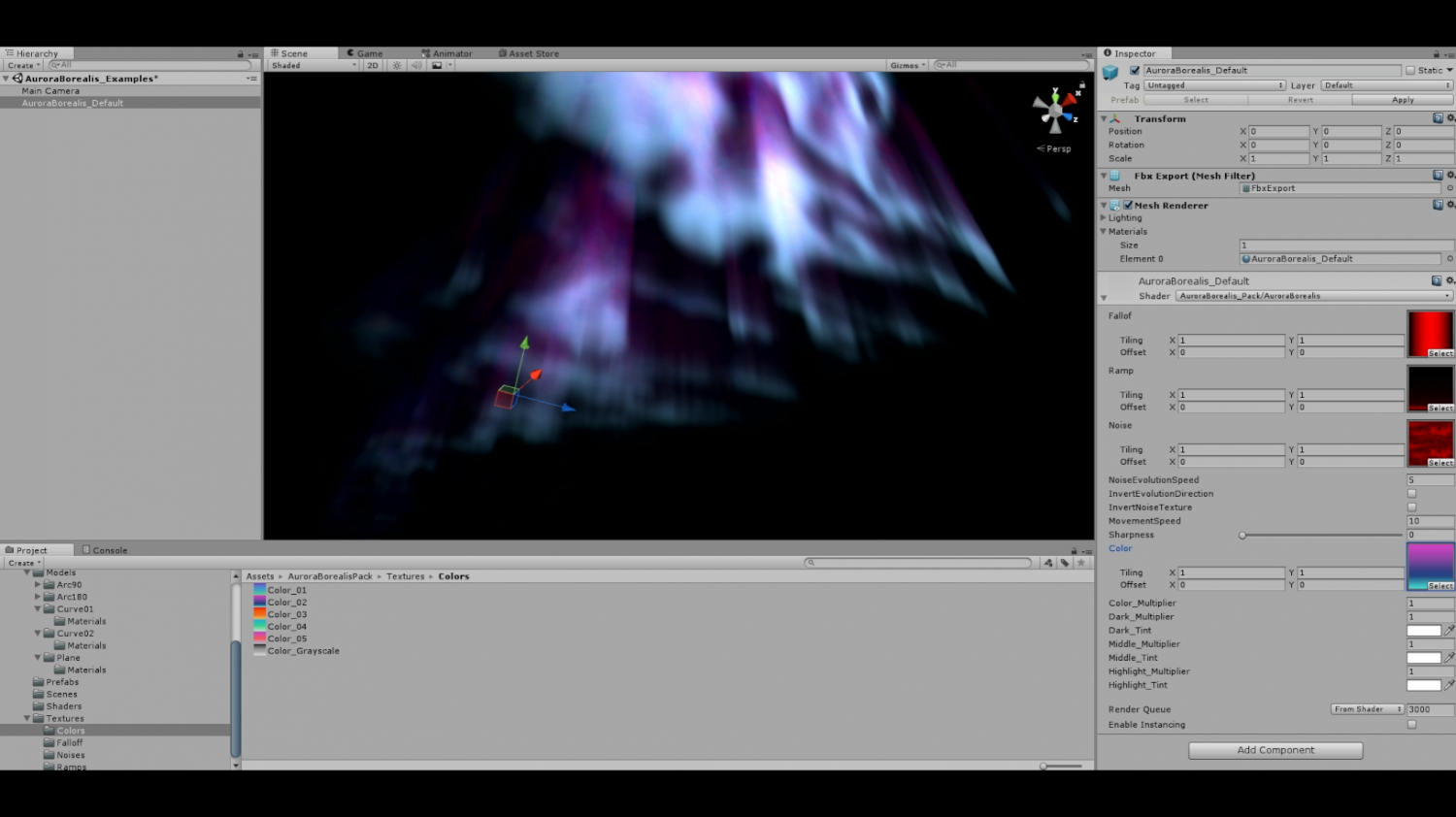Toggle scene audio speaker icon
Screen dimensions: 1456x817
pyautogui.click(x=416, y=65)
